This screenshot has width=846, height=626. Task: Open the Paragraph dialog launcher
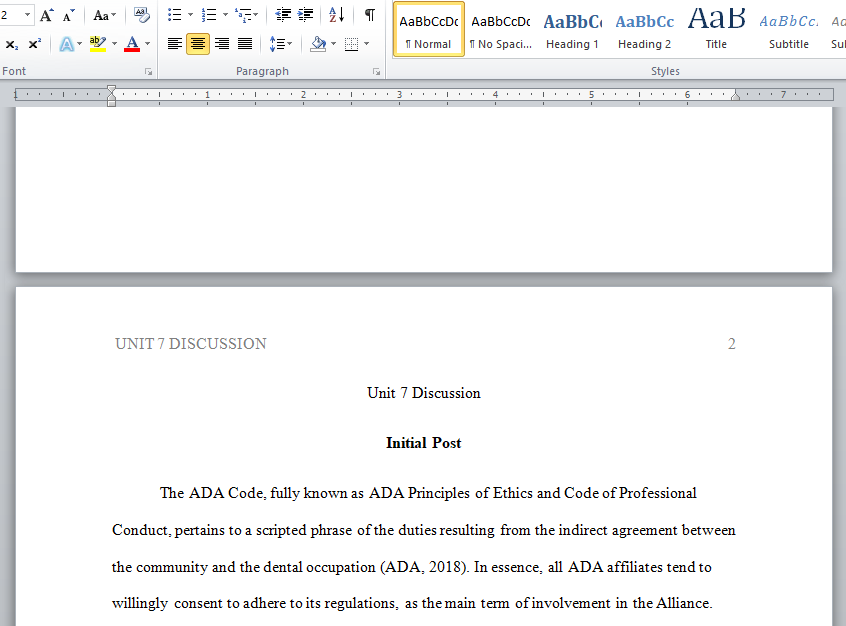[x=376, y=71]
